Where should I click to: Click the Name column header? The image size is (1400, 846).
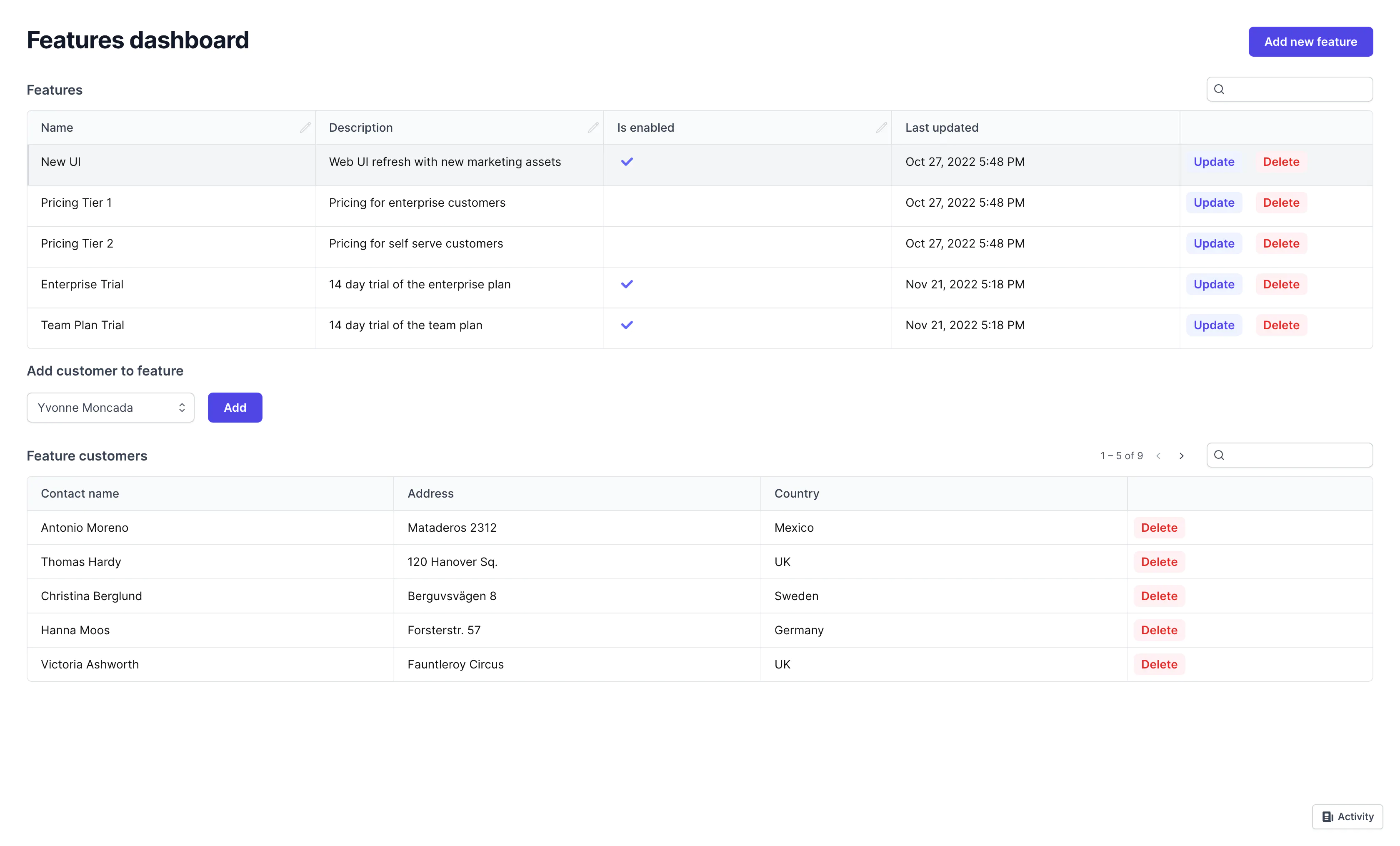coord(171,127)
